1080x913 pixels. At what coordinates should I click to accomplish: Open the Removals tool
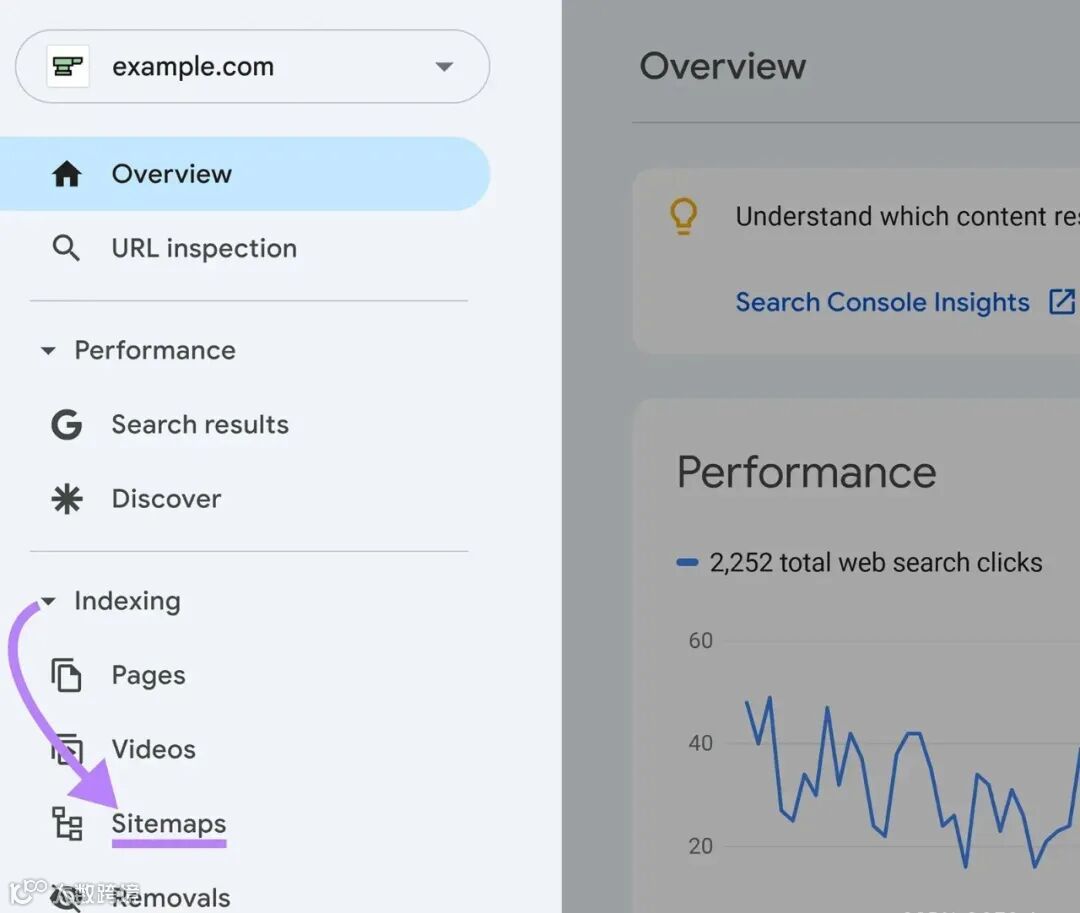[x=171, y=898]
